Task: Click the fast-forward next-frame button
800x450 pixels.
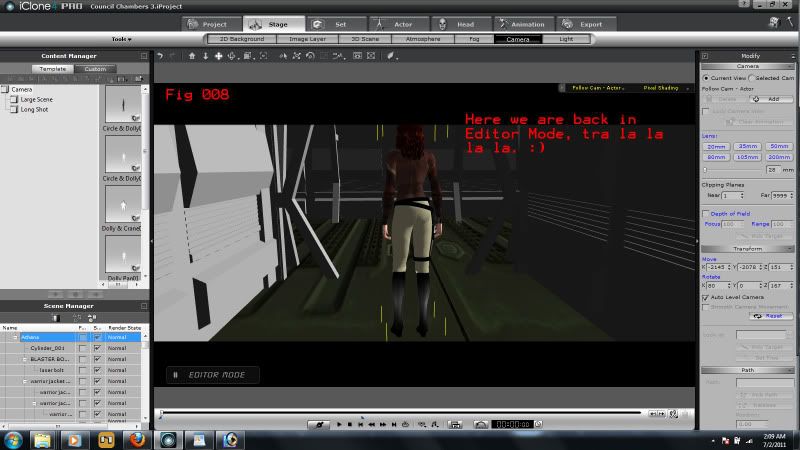Action: click(383, 424)
